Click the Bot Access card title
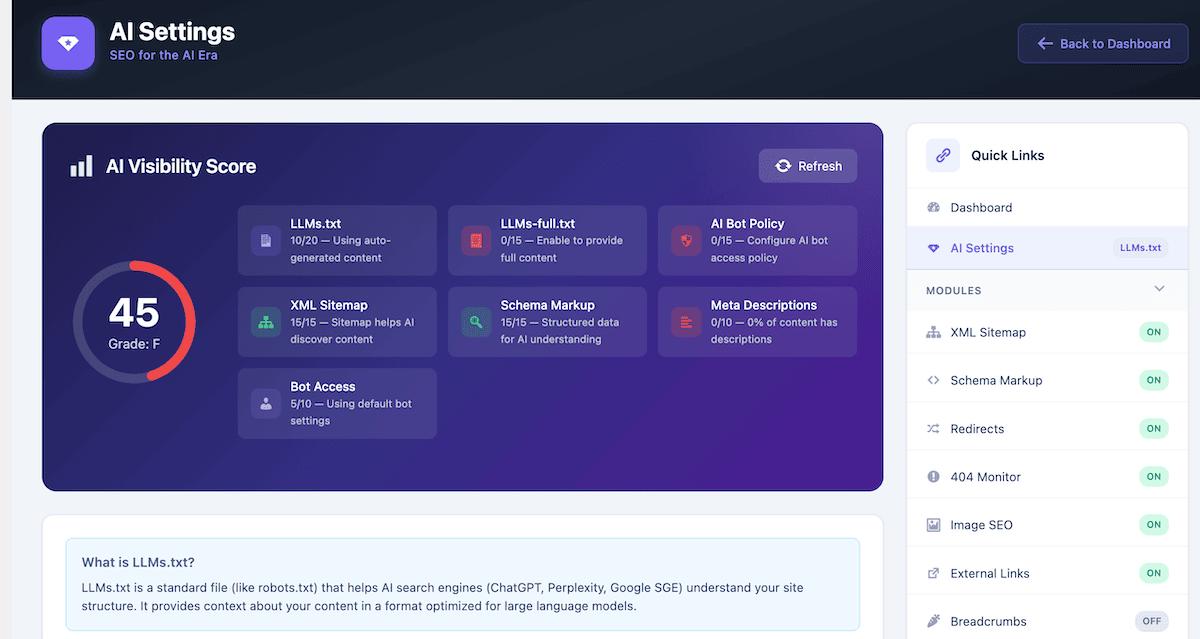 [x=322, y=387]
